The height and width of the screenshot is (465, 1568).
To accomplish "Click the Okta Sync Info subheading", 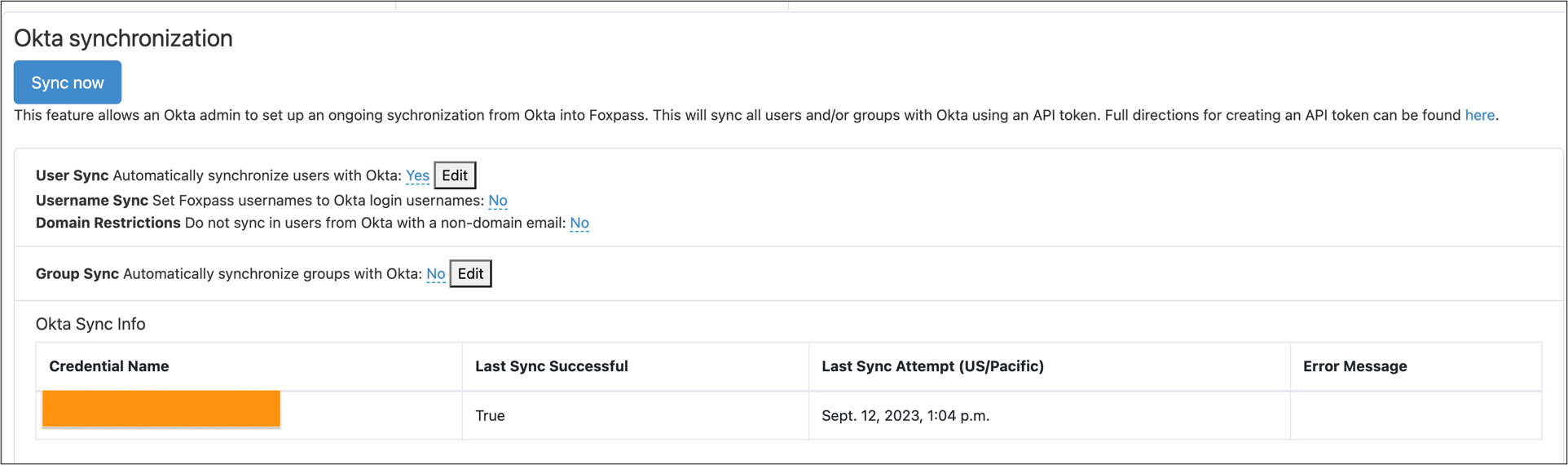I will click(90, 325).
